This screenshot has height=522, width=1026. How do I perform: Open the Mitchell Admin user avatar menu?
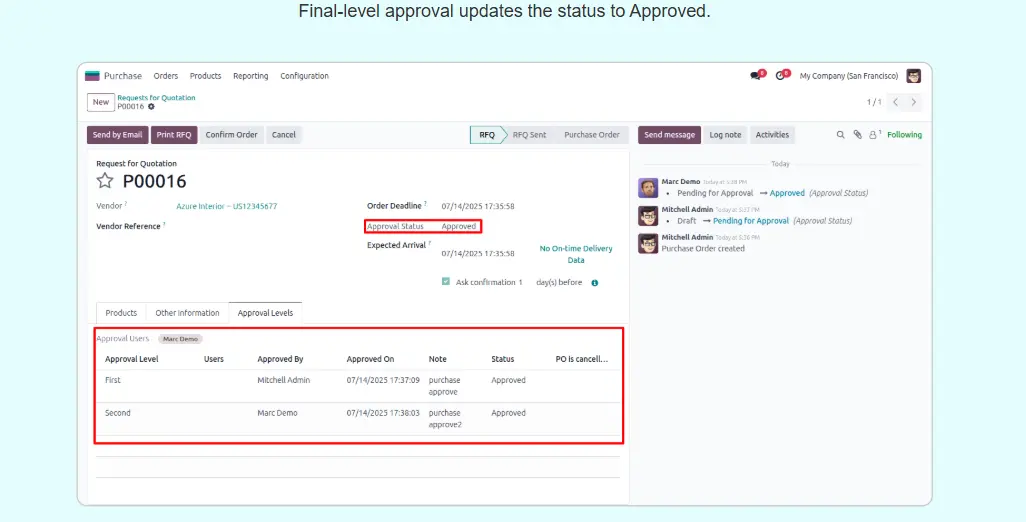click(913, 76)
